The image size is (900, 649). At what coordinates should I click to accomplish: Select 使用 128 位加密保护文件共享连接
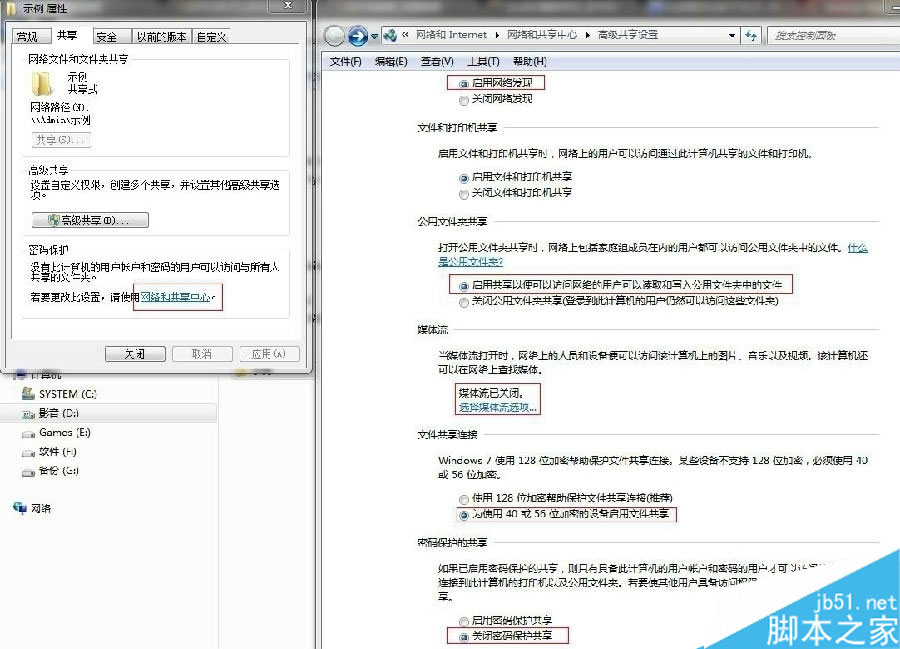[x=462, y=497]
